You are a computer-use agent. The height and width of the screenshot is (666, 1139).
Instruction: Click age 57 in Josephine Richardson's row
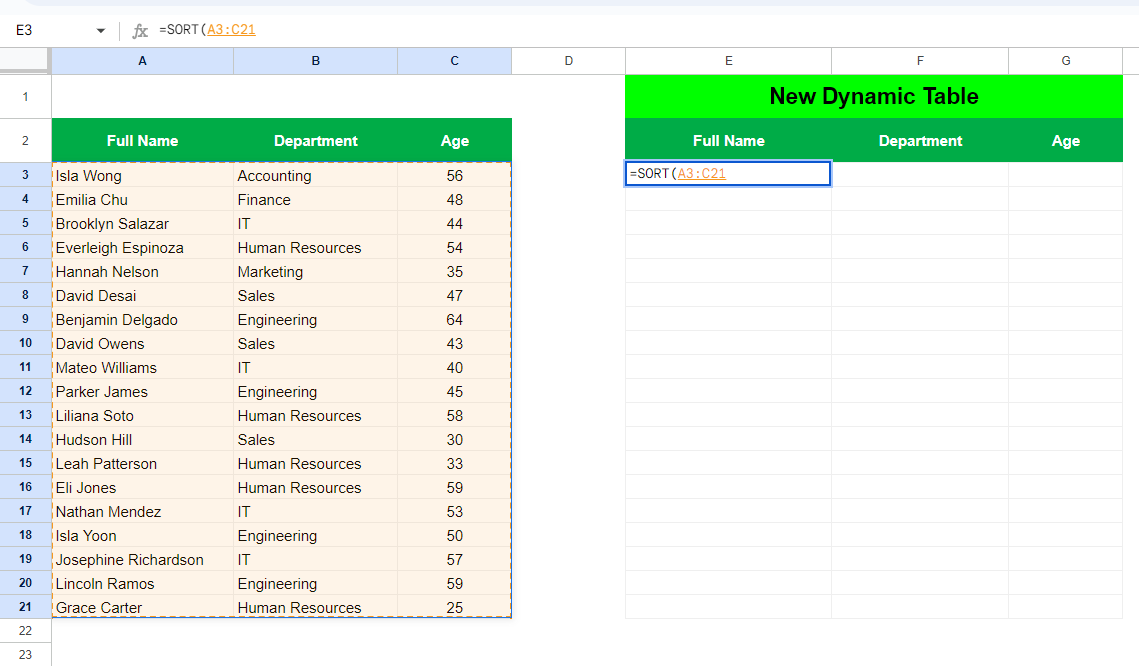click(x=455, y=559)
